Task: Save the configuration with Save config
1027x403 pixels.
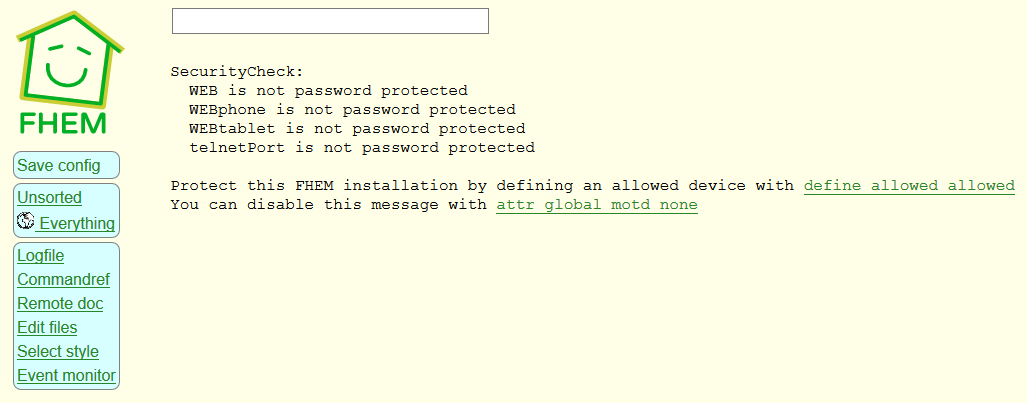Action: [59, 165]
